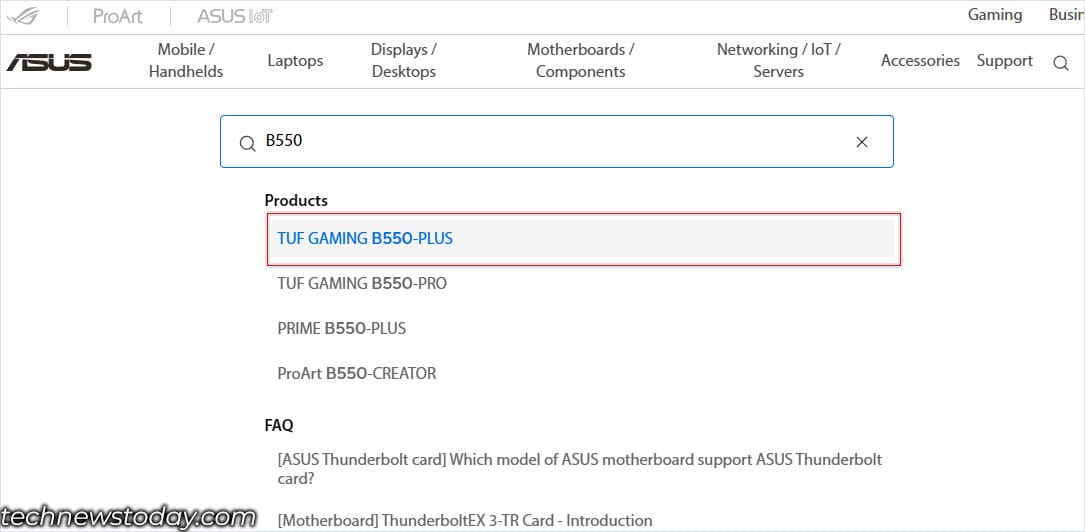This screenshot has width=1085, height=532.
Task: Open ThunderboltEX 3-TR Card Introduction FAQ
Action: click(465, 520)
